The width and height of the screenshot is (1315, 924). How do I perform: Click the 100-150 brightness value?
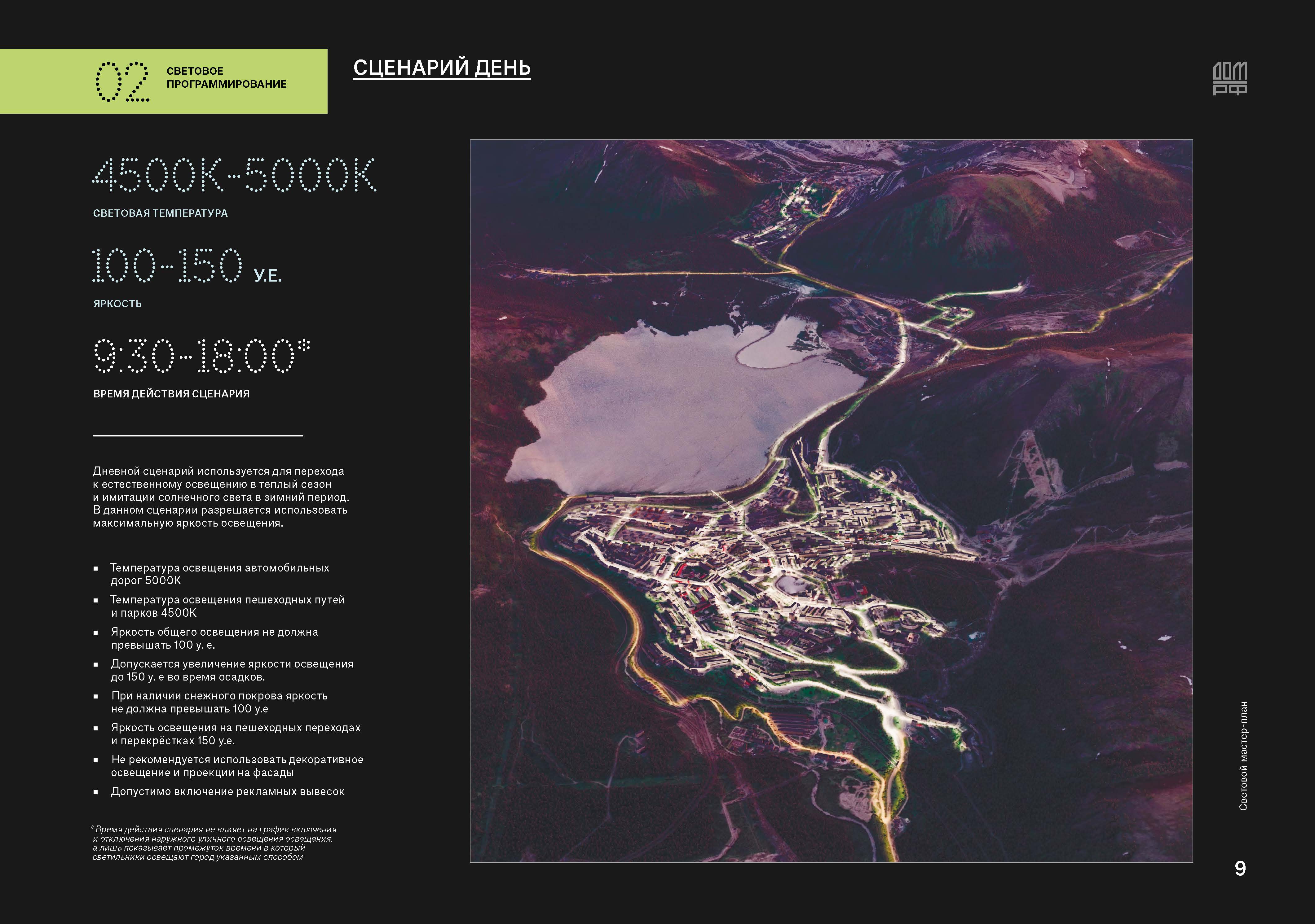point(167,265)
